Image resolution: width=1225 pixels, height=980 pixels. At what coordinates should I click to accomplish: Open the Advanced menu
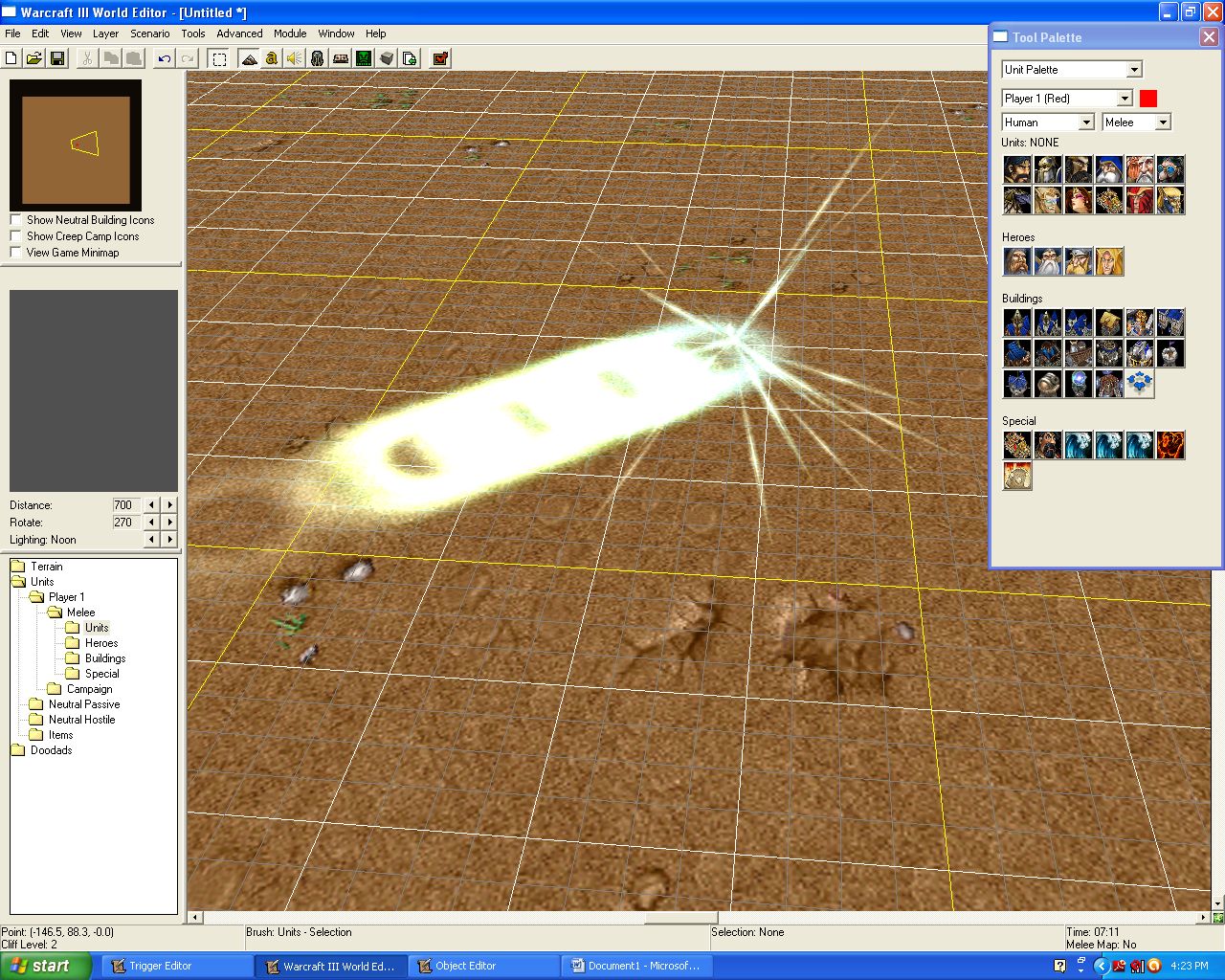click(x=239, y=33)
